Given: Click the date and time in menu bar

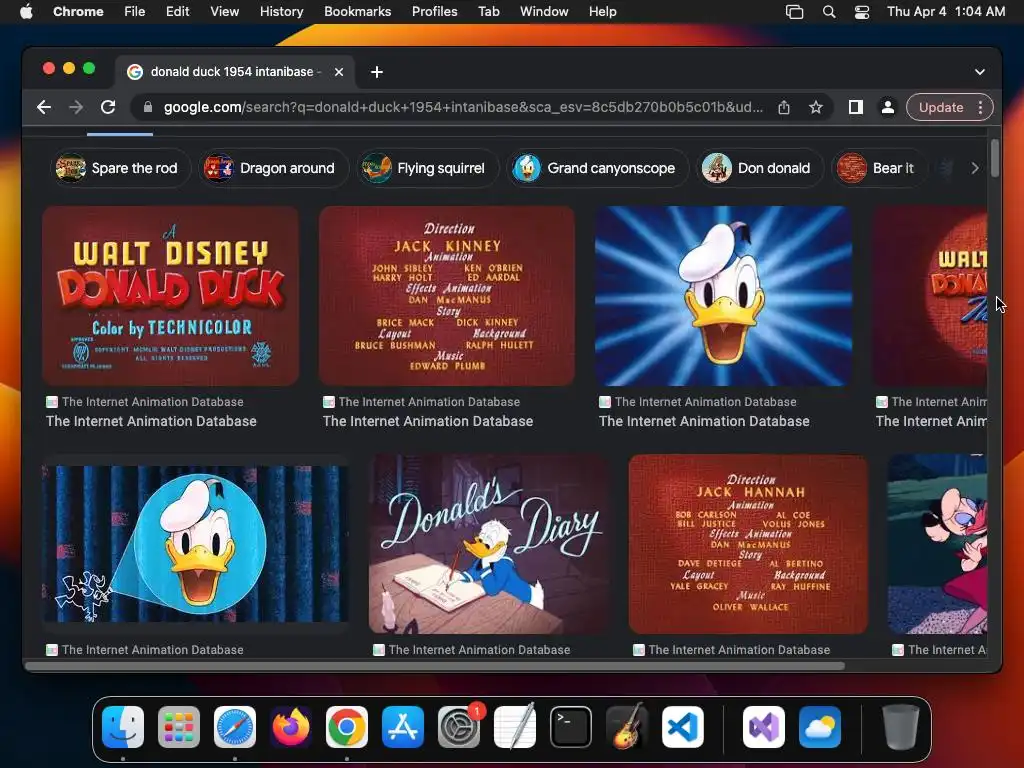Looking at the screenshot, I should click(946, 12).
